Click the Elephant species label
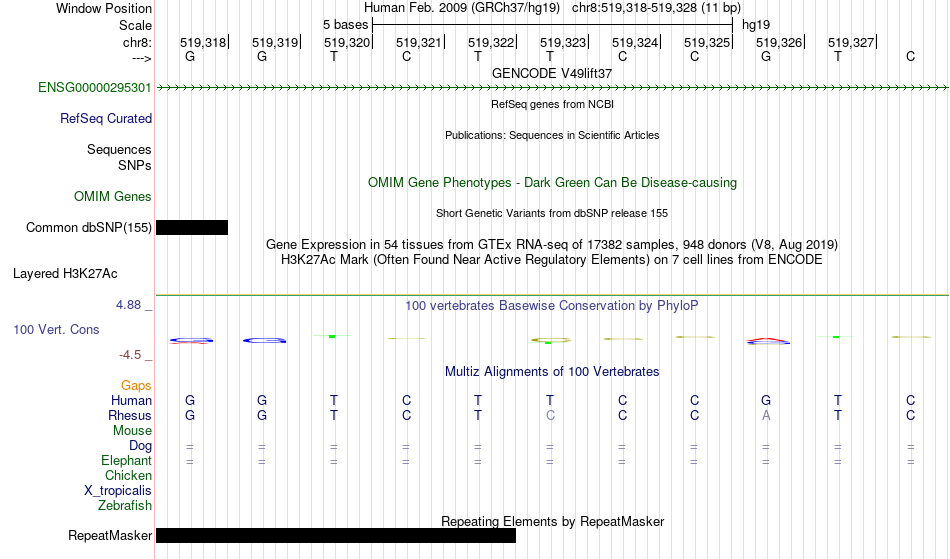 point(126,460)
